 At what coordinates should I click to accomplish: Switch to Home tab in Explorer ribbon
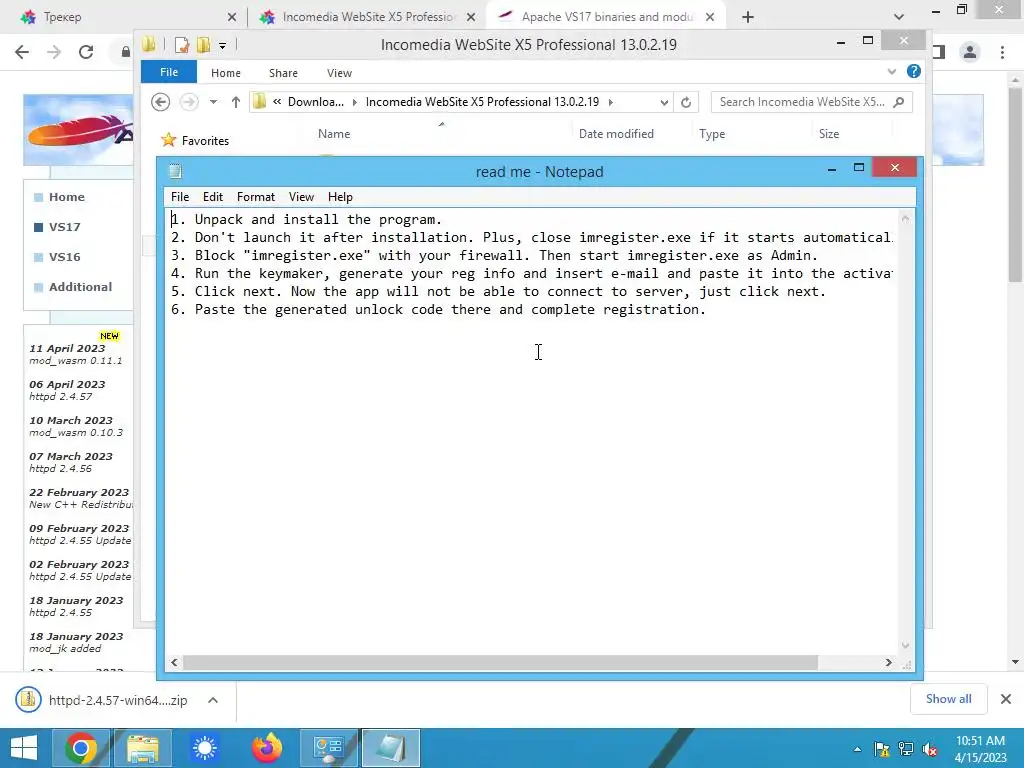pyautogui.click(x=225, y=73)
